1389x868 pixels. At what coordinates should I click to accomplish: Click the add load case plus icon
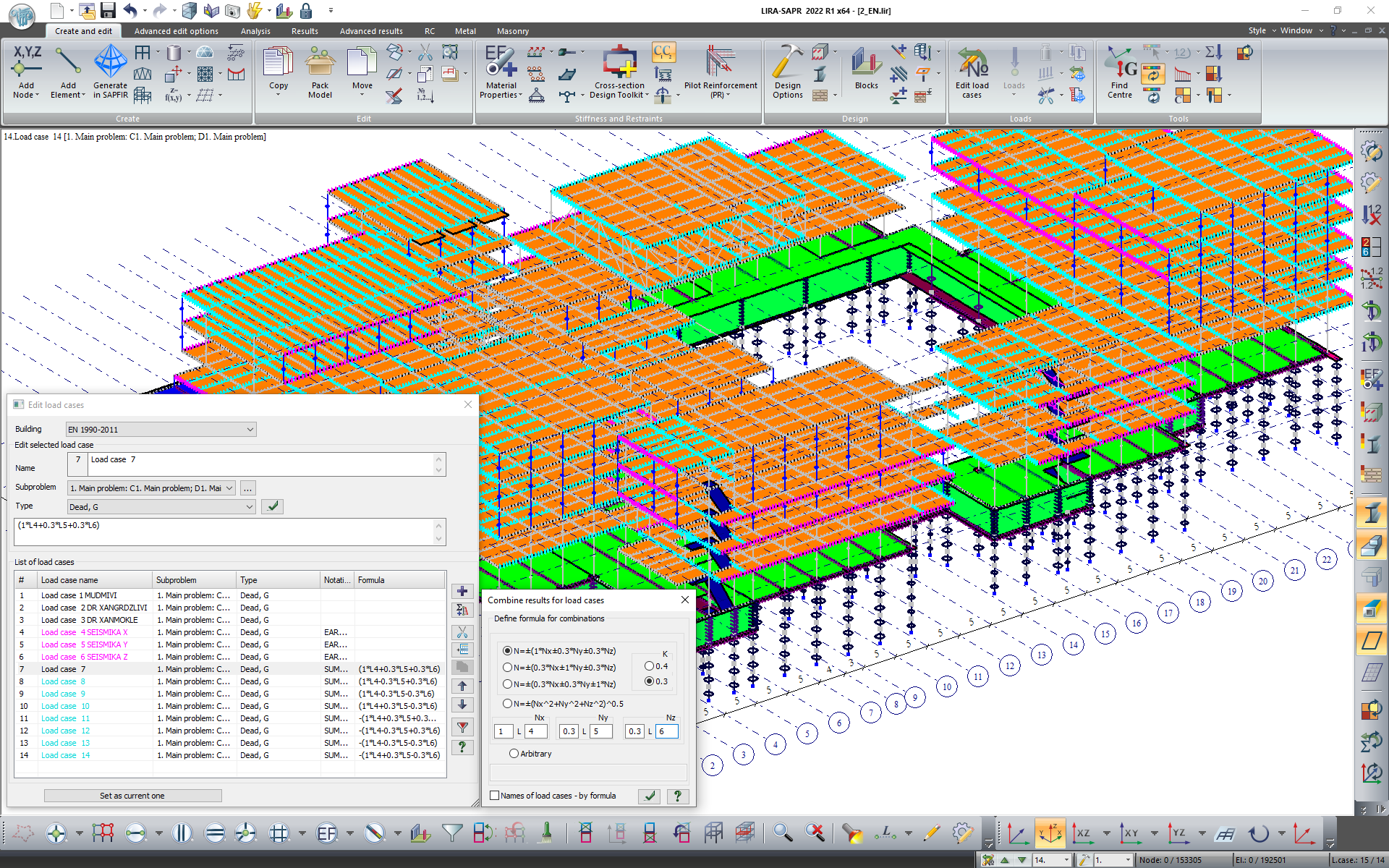pyautogui.click(x=462, y=592)
